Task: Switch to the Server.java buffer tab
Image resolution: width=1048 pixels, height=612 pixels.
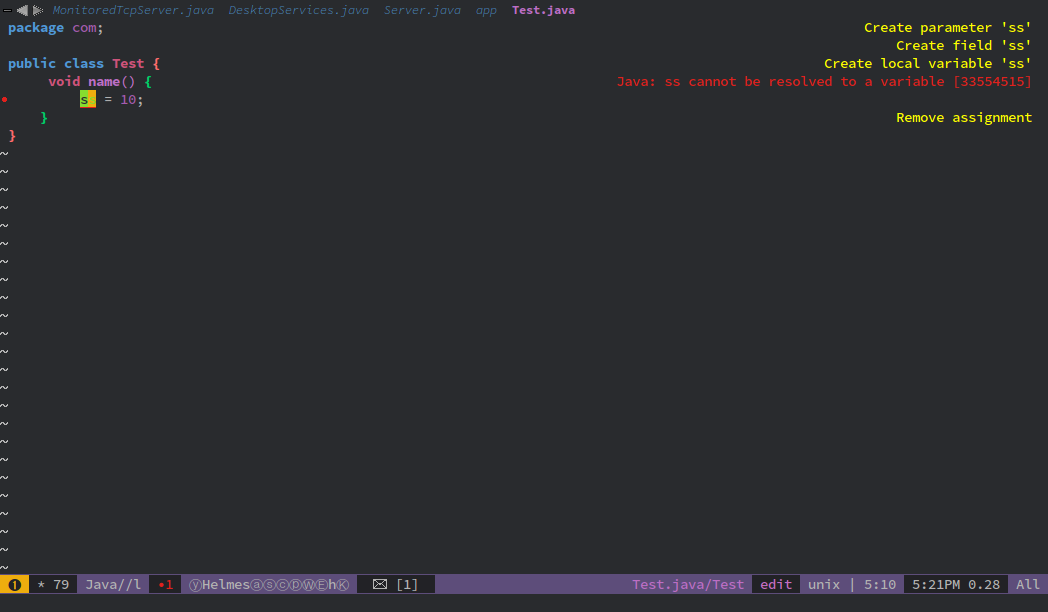Action: tap(422, 9)
